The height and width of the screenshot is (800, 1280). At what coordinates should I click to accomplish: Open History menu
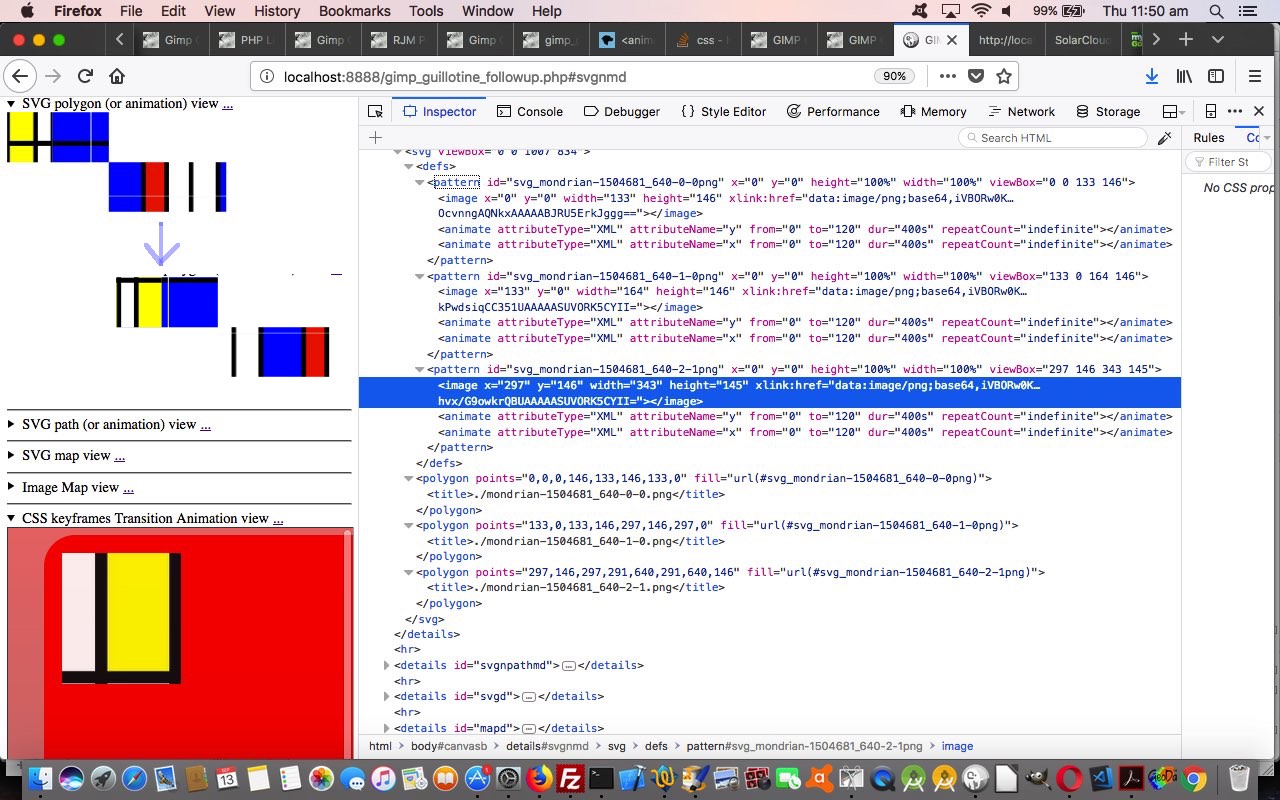point(277,11)
